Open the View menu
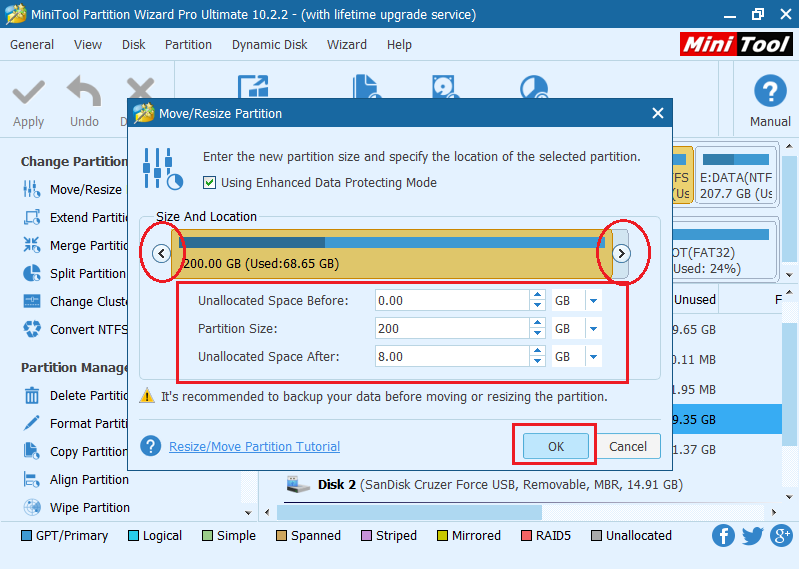The image size is (799, 569). (88, 45)
